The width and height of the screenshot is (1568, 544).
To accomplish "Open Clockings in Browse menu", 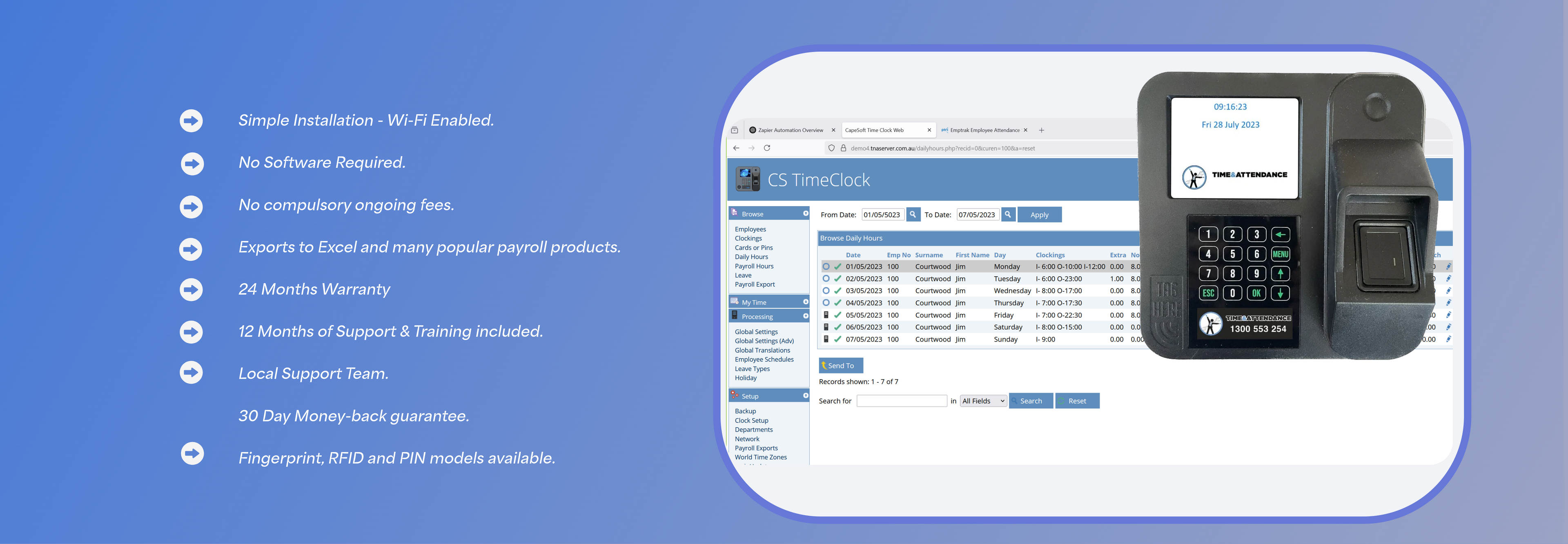I will click(x=748, y=238).
